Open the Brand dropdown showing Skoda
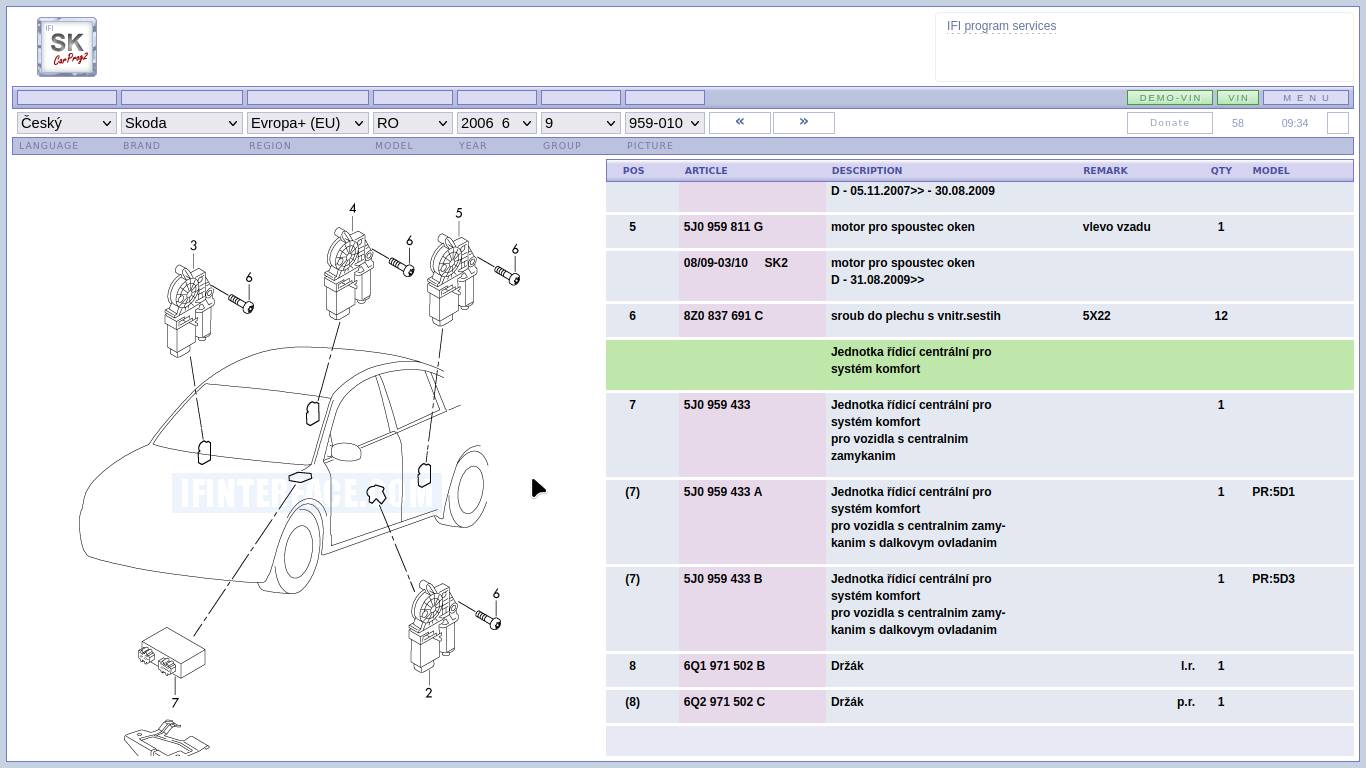The image size is (1366, 768). click(182, 123)
